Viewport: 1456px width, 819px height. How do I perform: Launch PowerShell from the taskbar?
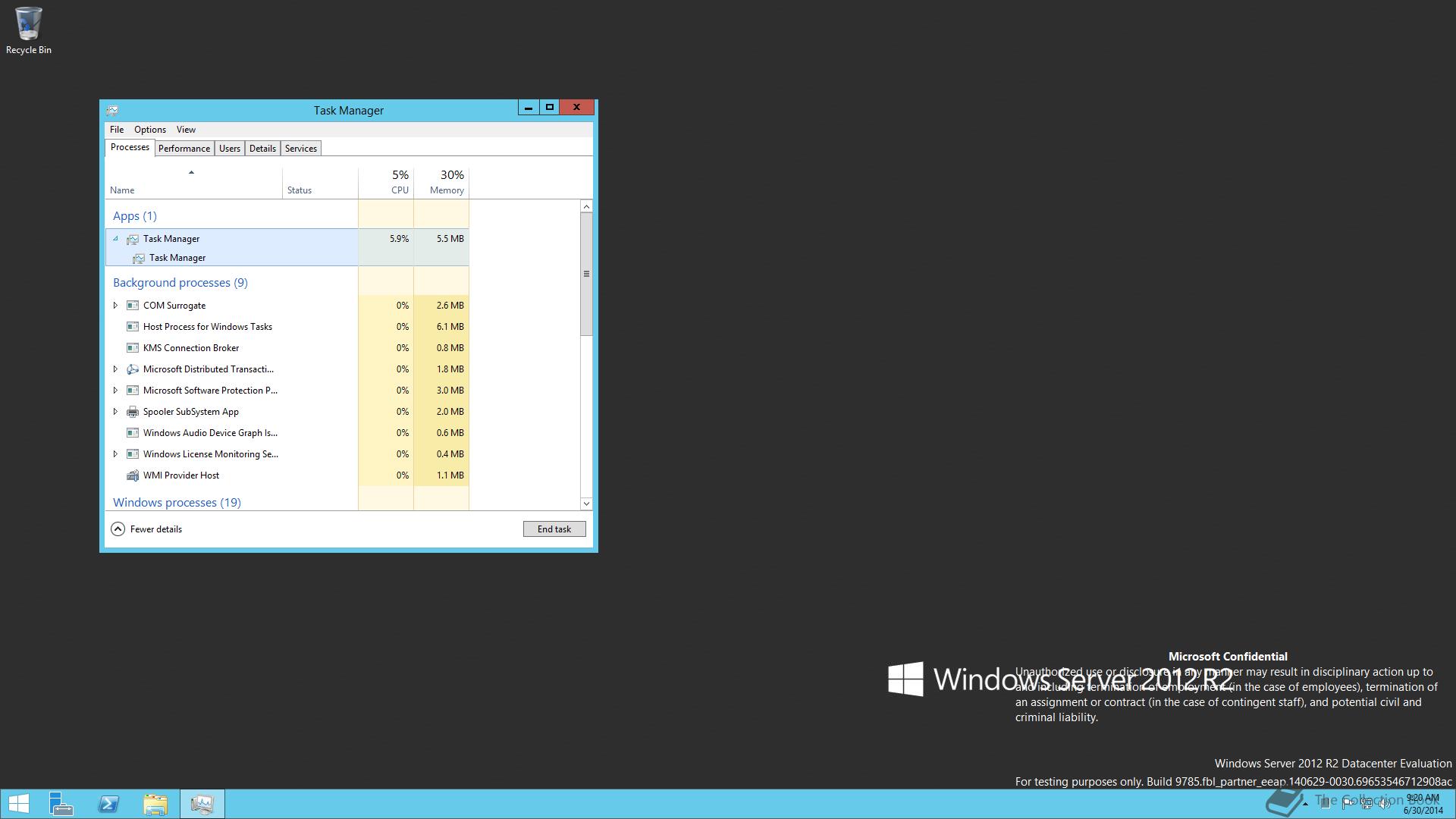[108, 804]
